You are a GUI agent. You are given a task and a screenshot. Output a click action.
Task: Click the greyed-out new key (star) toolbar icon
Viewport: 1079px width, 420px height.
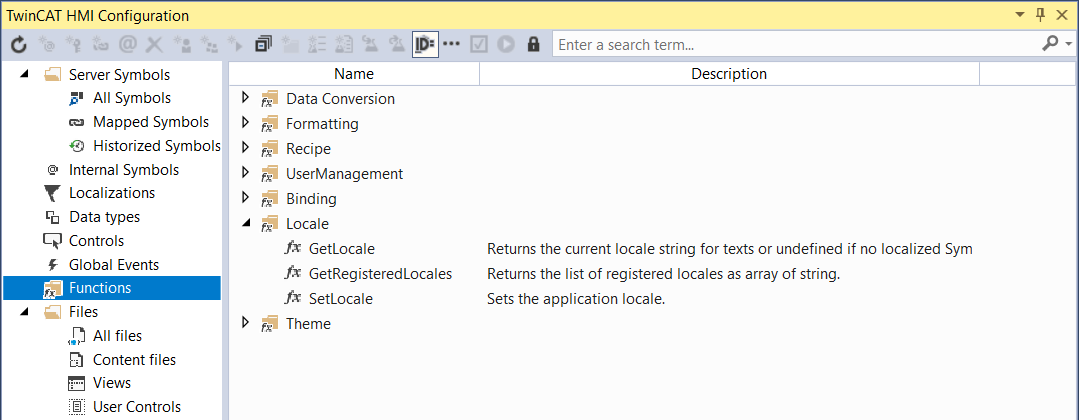click(74, 45)
